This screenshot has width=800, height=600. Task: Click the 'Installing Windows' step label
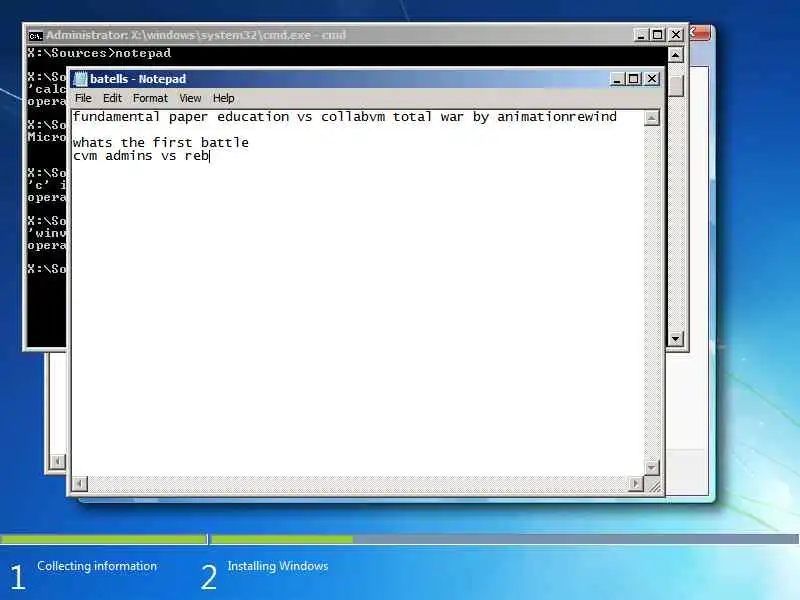pyautogui.click(x=278, y=566)
